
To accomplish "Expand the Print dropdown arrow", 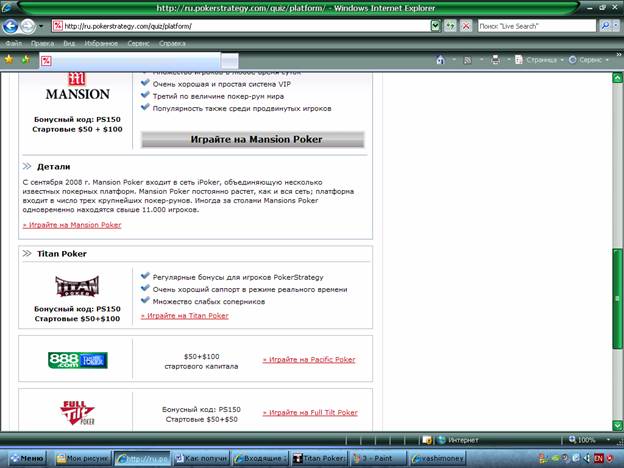I will (x=508, y=60).
